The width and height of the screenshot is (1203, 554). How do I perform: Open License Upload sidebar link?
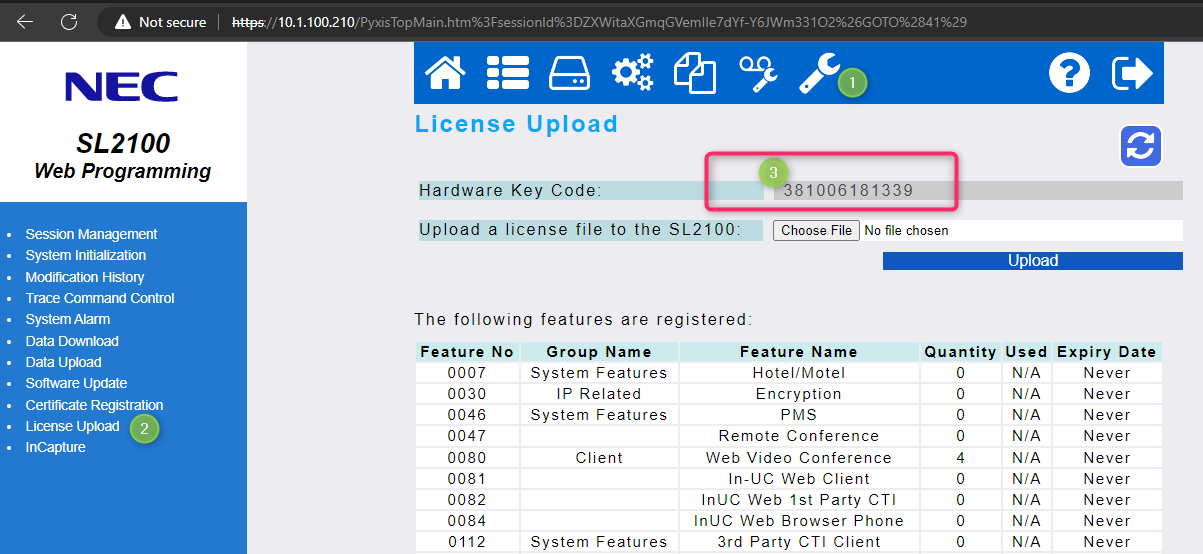(x=72, y=426)
